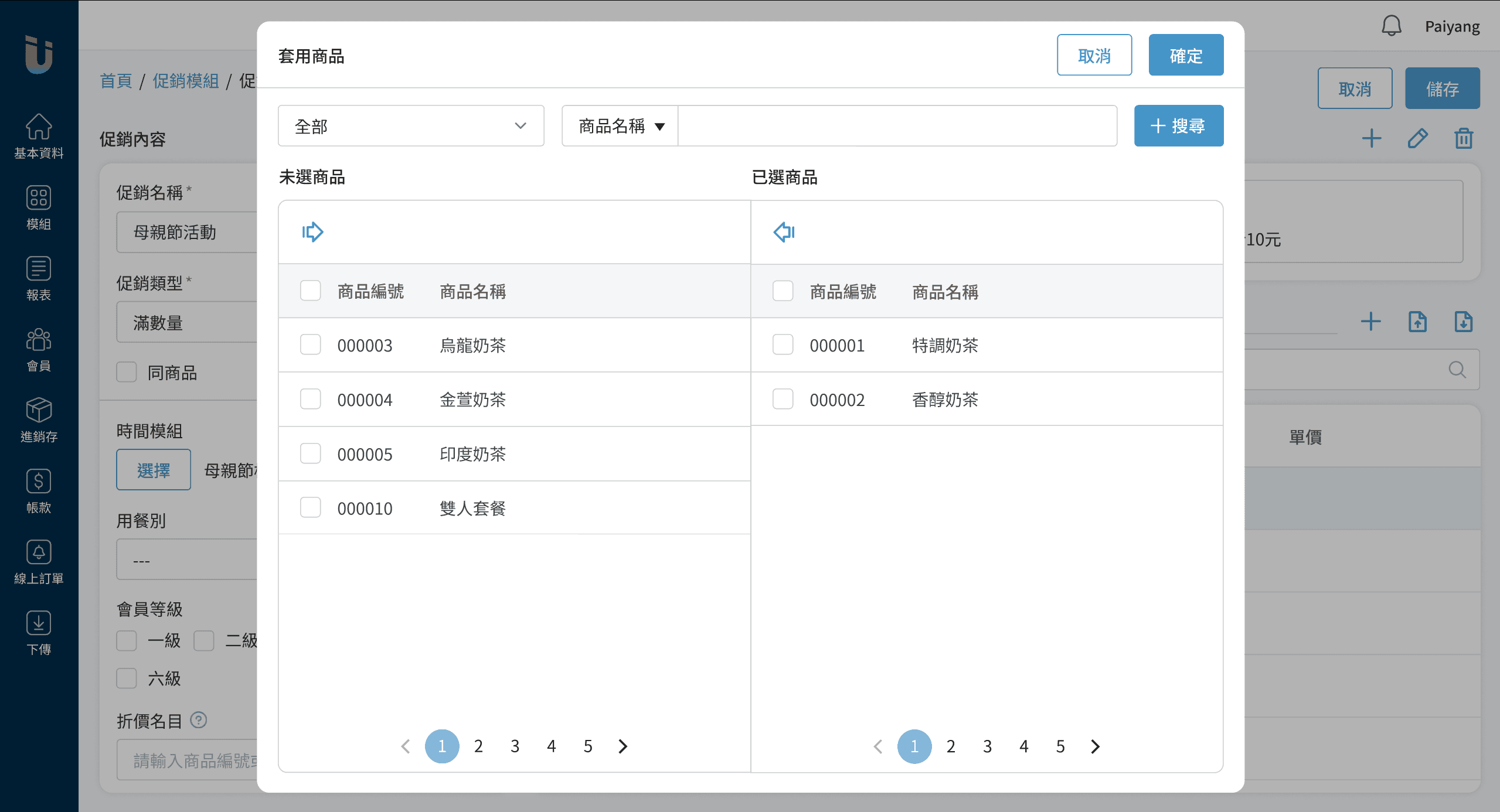Click the 確定 confirm button
The image size is (1500, 812).
1185,55
